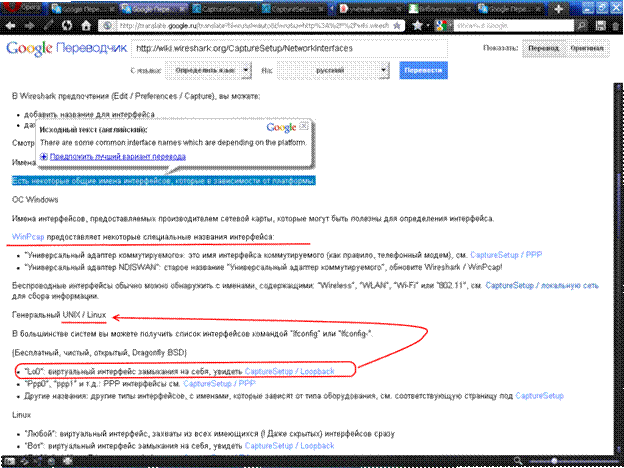This screenshot has width=624, height=468.
Task: Click the line (Бесплатный, чистый, открытый, Dragonfly BSD)
Action: coord(99,353)
